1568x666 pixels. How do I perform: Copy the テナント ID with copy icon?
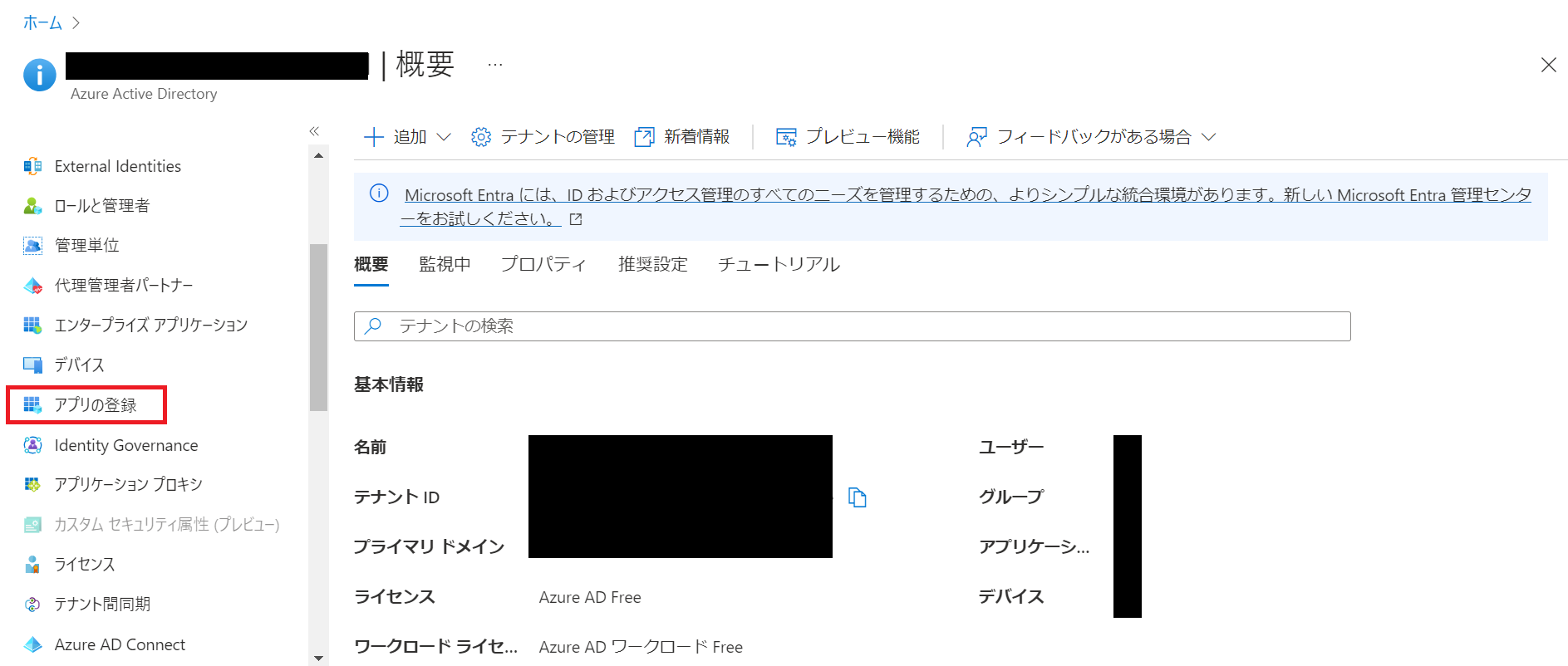point(857,497)
